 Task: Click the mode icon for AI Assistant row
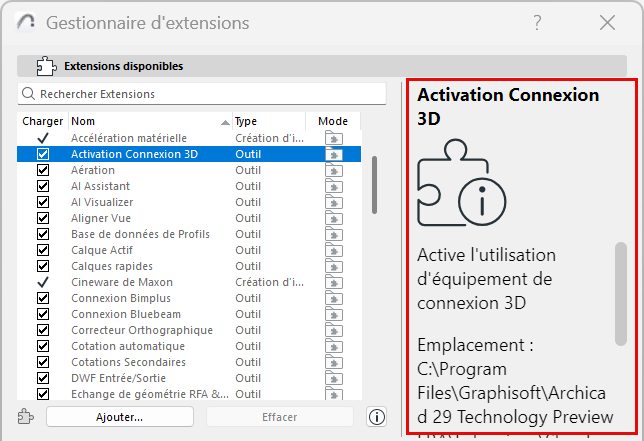coord(333,186)
